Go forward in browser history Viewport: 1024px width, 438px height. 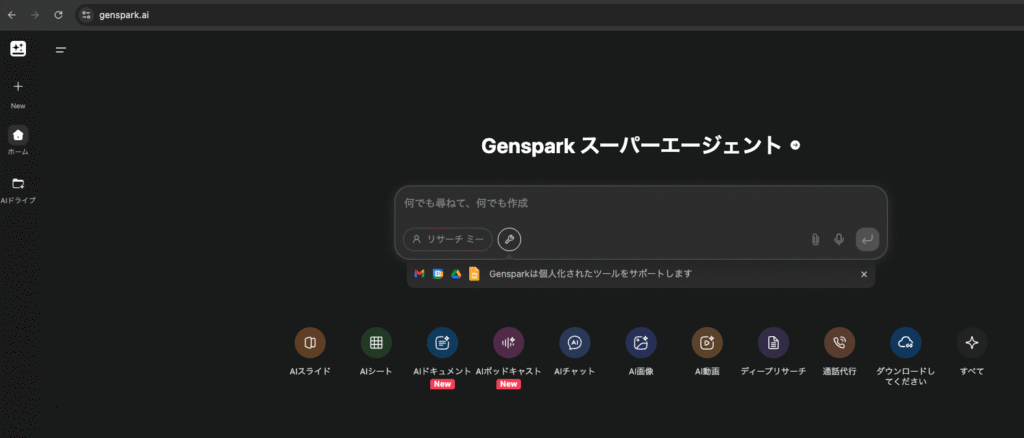click(x=35, y=14)
